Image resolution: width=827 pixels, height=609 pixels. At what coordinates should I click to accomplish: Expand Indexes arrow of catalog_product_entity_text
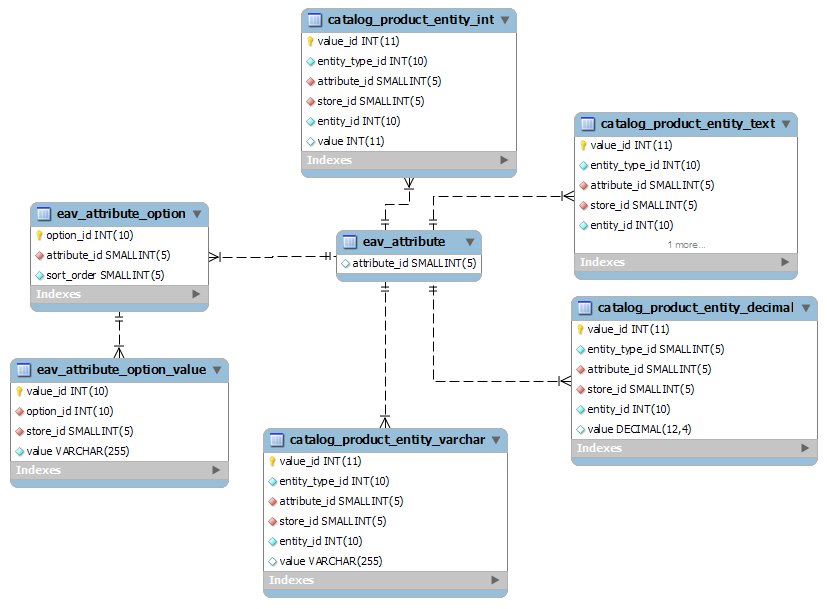pos(785,262)
